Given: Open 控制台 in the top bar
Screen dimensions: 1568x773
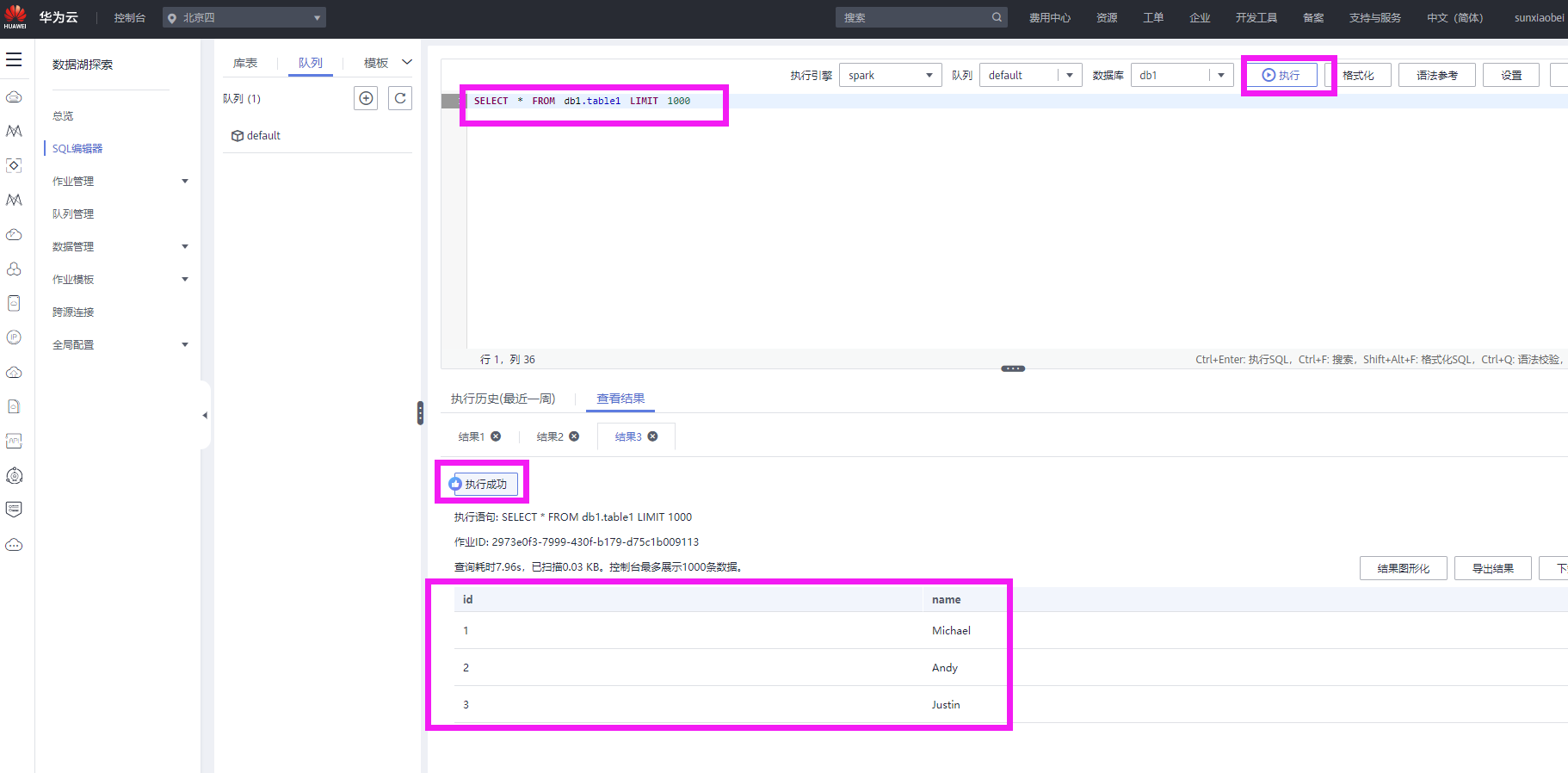Looking at the screenshot, I should 130,17.
